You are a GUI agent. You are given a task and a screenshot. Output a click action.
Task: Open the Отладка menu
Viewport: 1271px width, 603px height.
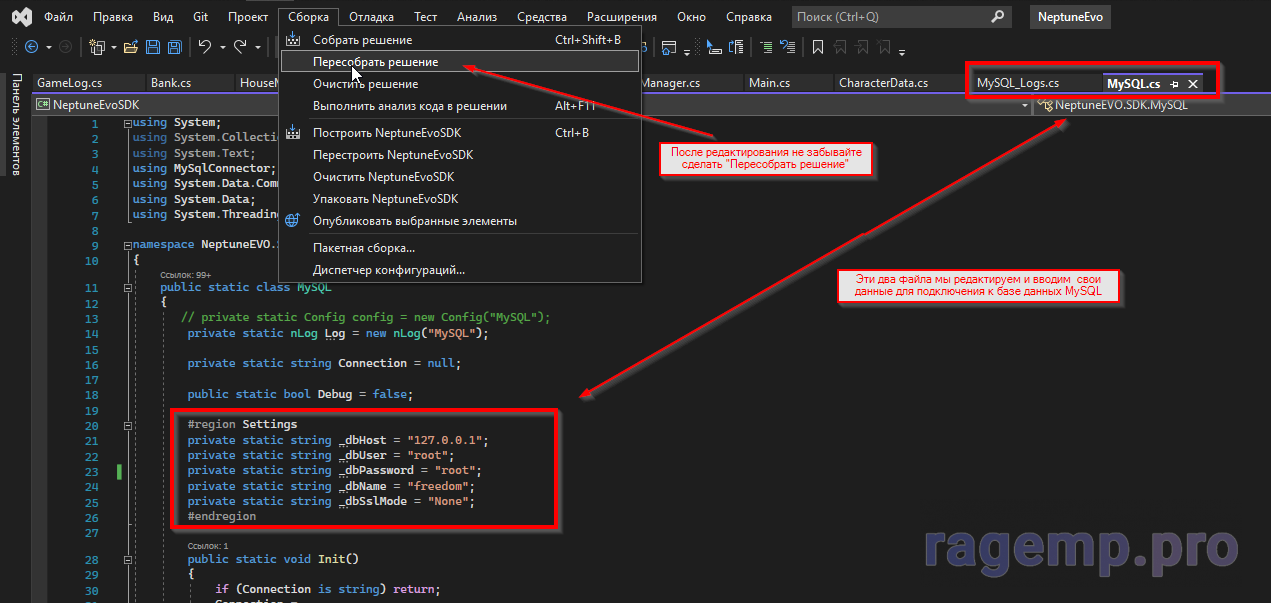[x=373, y=17]
